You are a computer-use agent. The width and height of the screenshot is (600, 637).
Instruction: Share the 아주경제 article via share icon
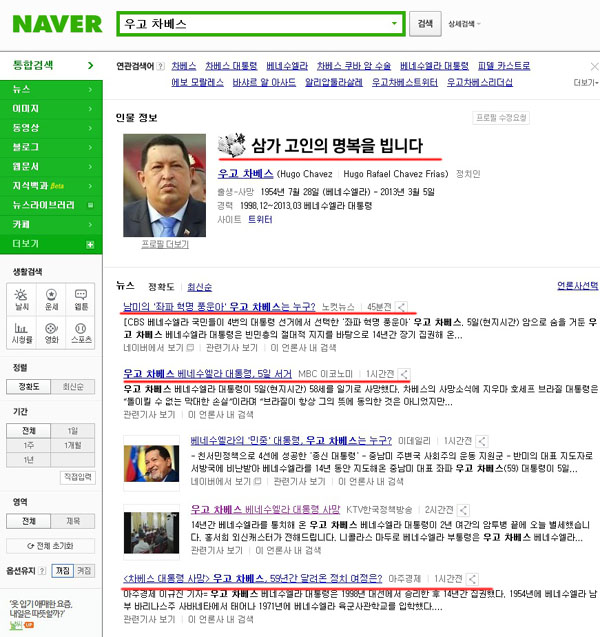(x=472, y=578)
